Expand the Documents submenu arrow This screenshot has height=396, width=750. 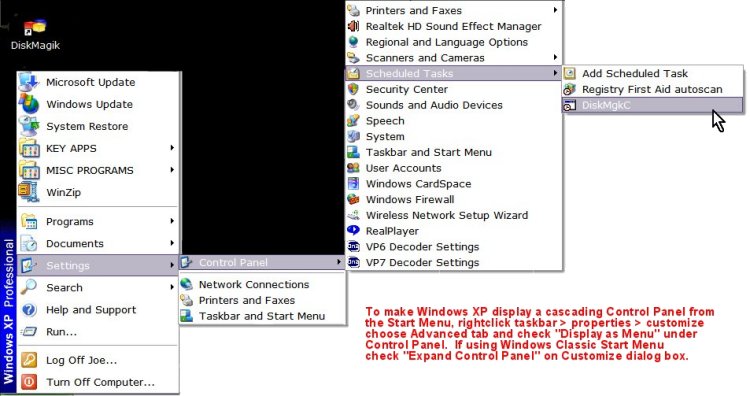point(172,243)
